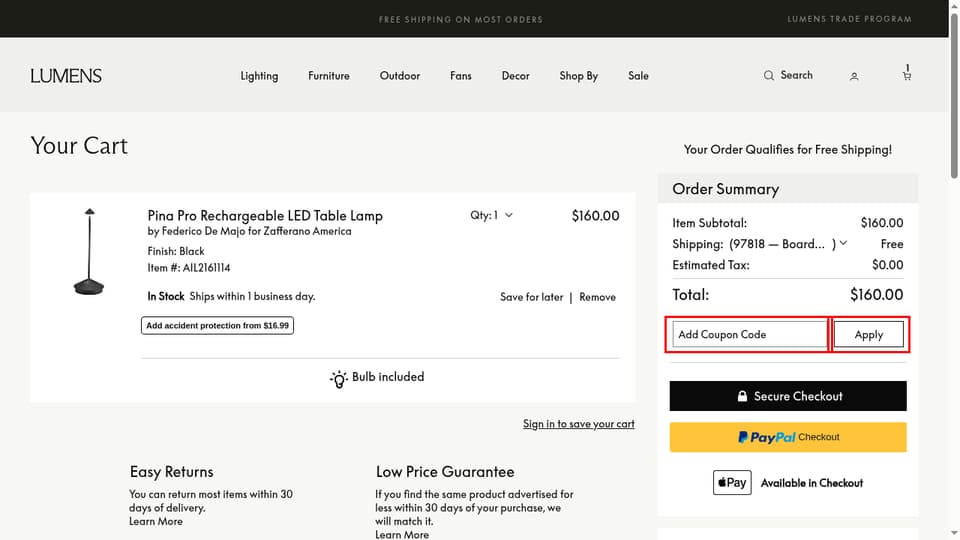Click 'Bulb included' text

tap(388, 377)
